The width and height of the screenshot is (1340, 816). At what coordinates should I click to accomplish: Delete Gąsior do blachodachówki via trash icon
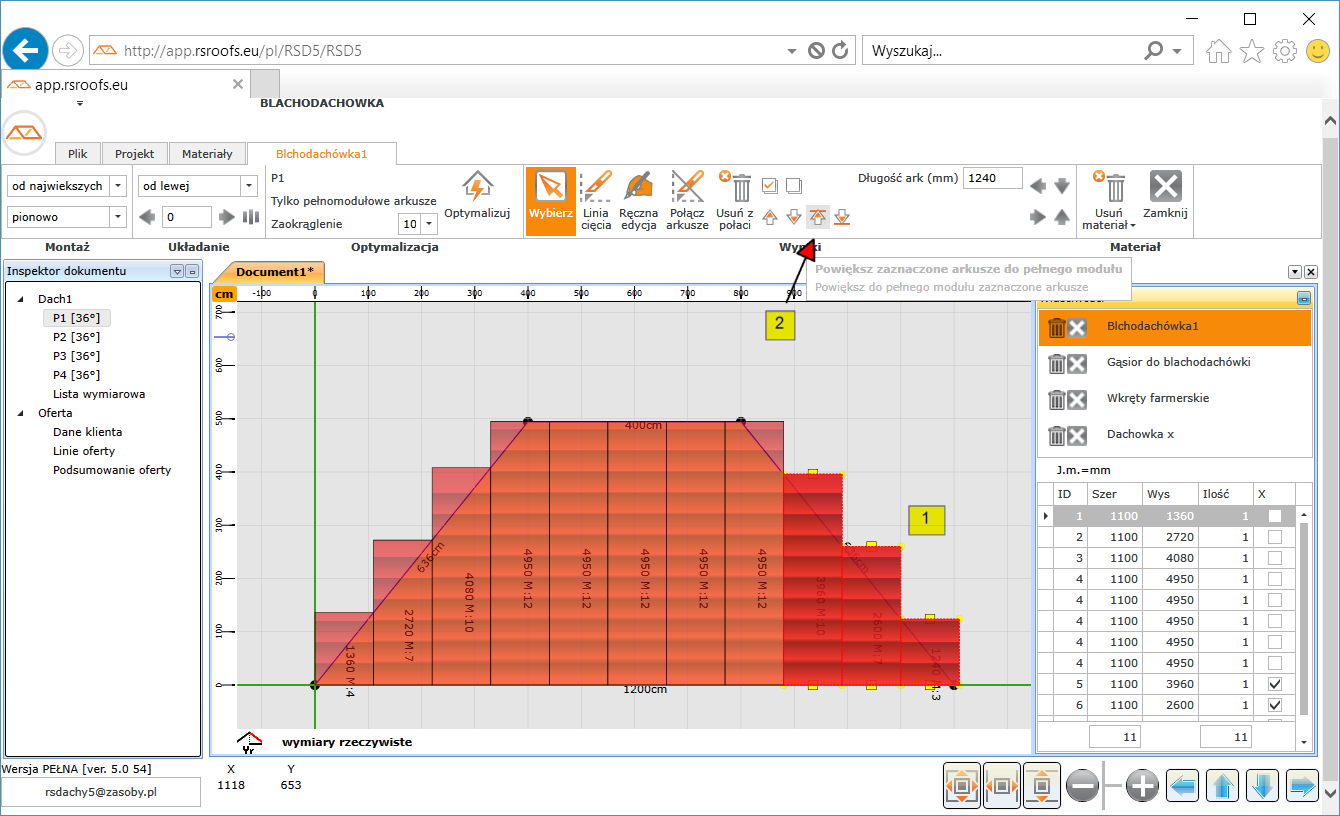[x=1056, y=363]
